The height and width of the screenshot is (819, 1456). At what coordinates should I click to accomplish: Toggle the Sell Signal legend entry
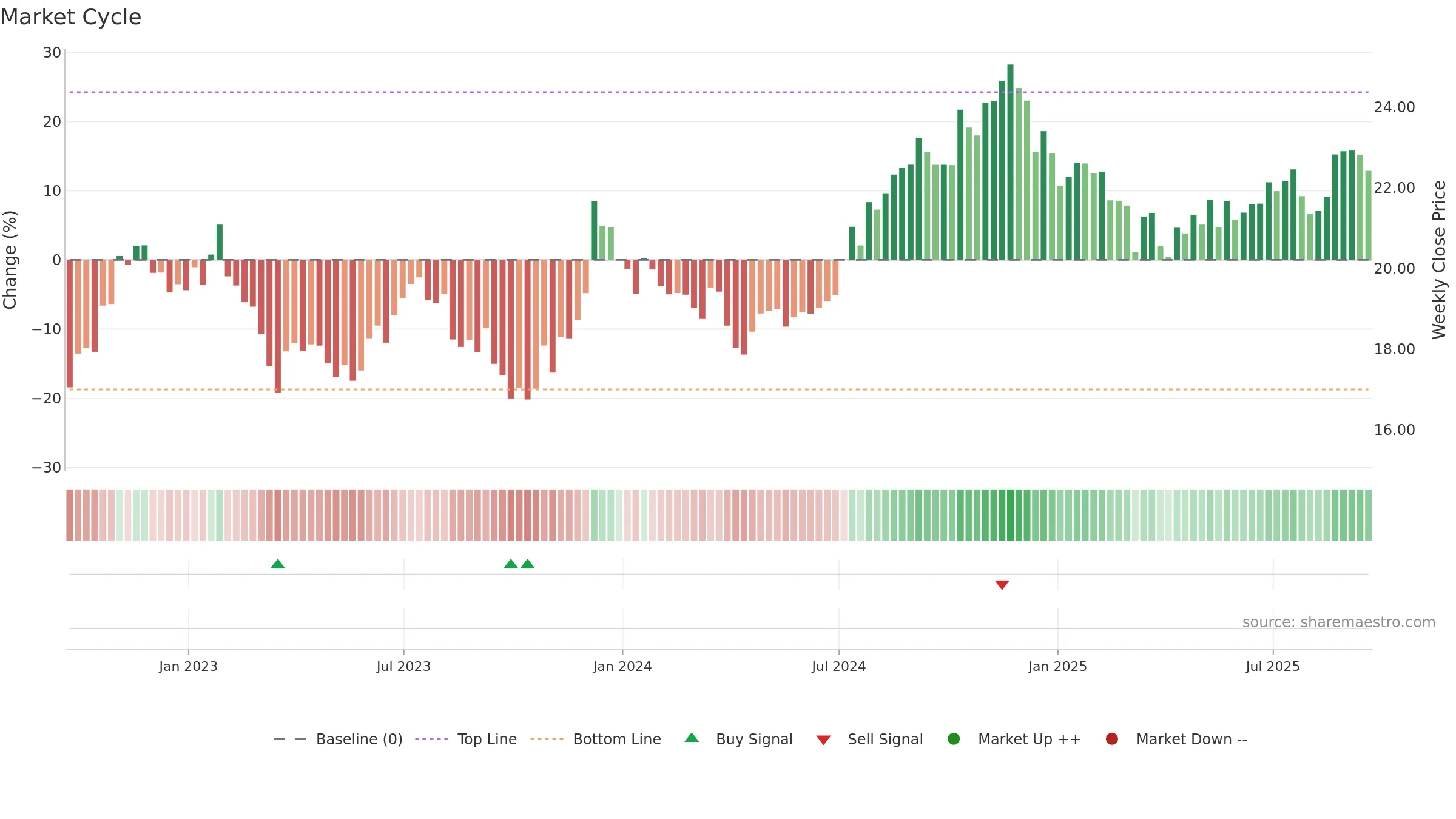pos(869,739)
